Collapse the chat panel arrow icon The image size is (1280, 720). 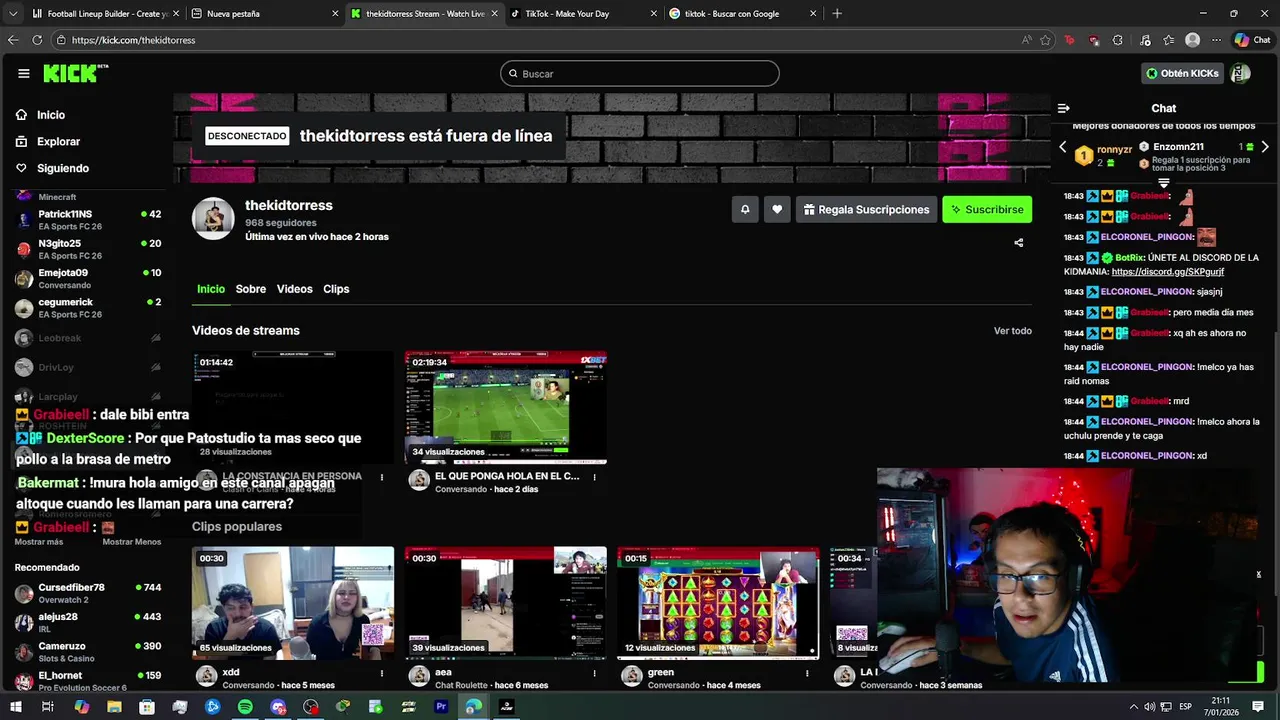[1064, 108]
